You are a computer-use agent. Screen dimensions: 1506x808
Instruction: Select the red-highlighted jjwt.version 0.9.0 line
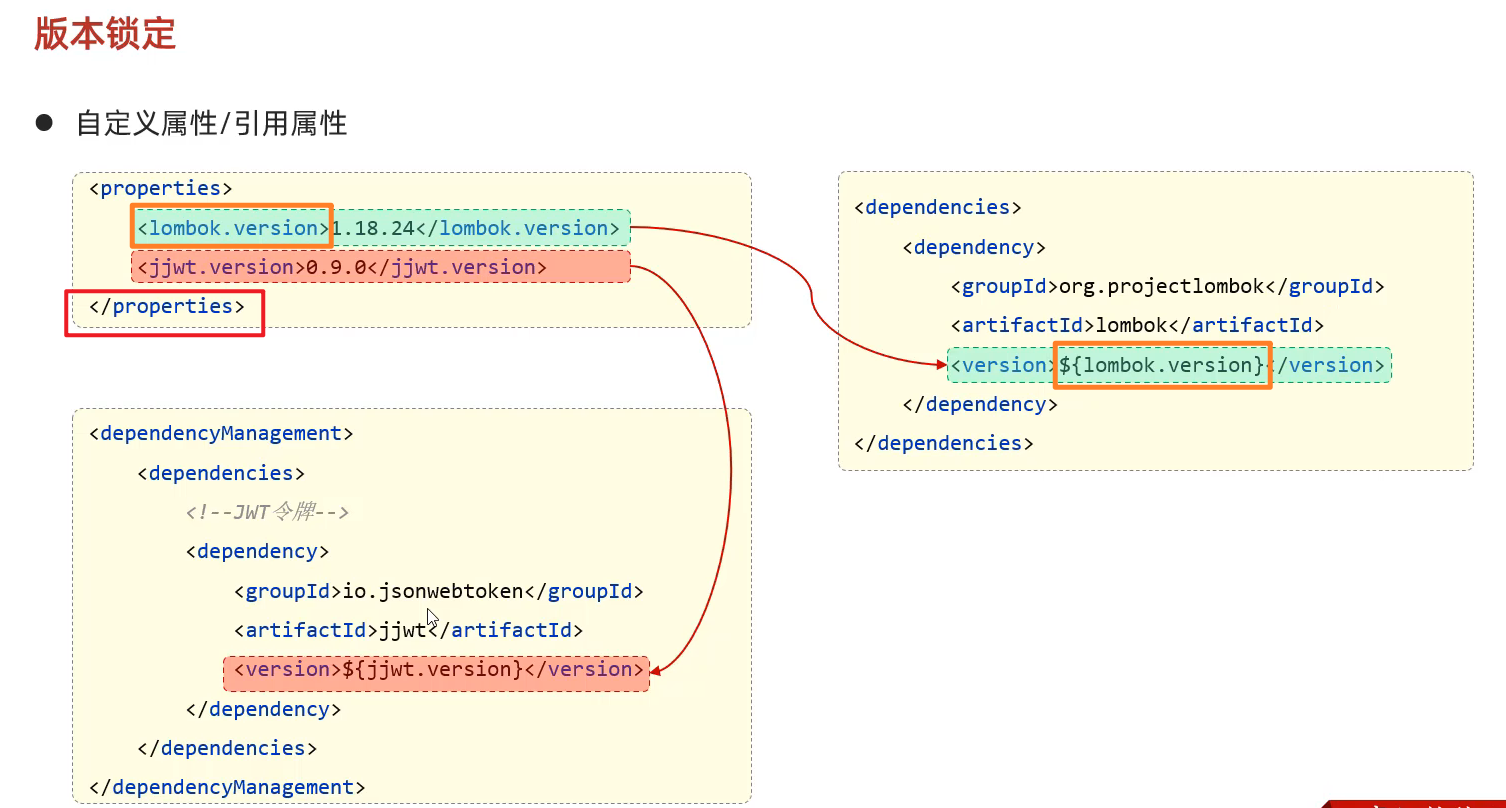[x=380, y=267]
